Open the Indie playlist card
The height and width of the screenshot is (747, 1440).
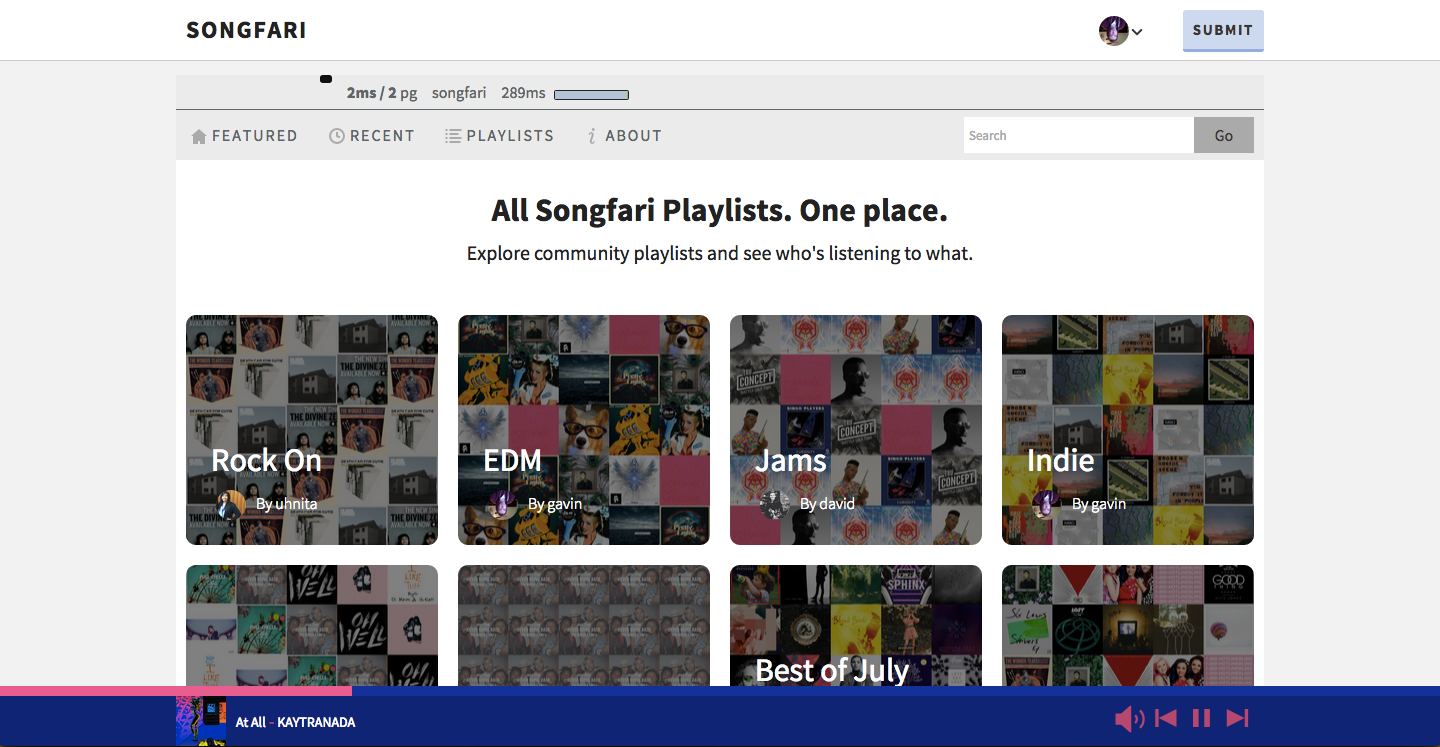(x=1128, y=430)
